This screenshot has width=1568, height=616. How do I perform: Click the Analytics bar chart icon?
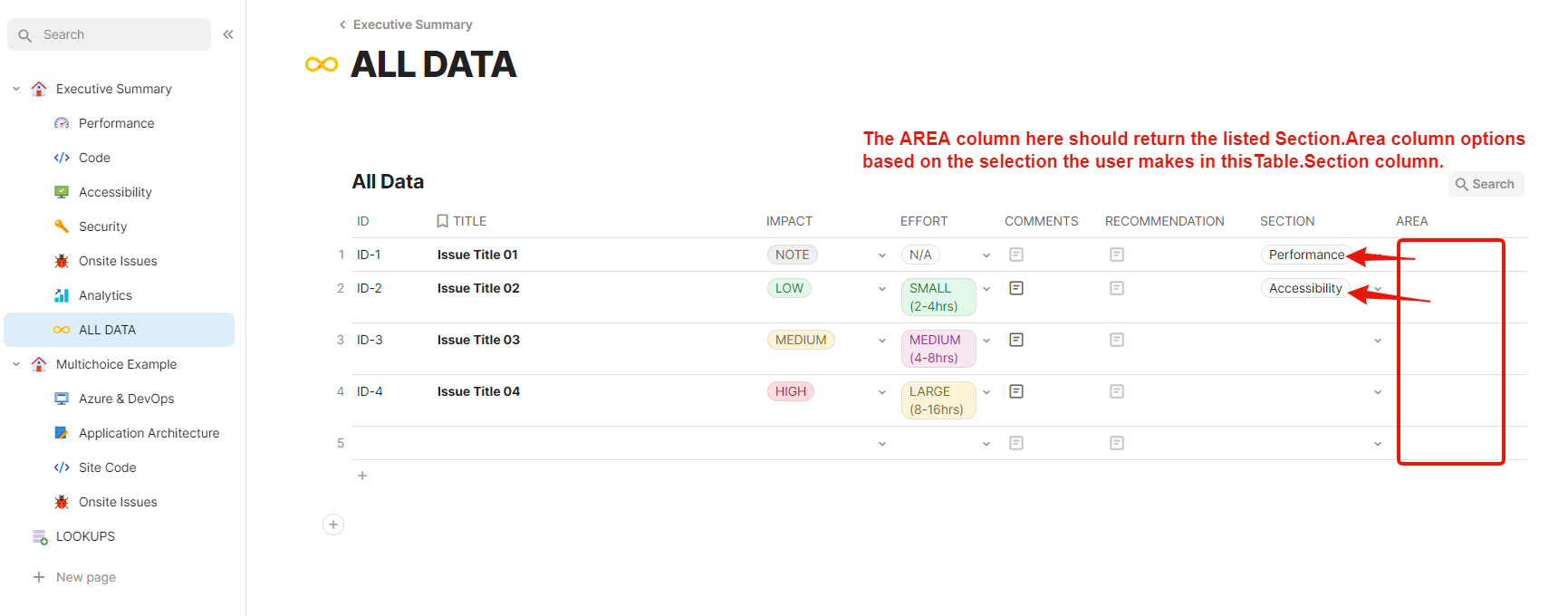coord(62,295)
